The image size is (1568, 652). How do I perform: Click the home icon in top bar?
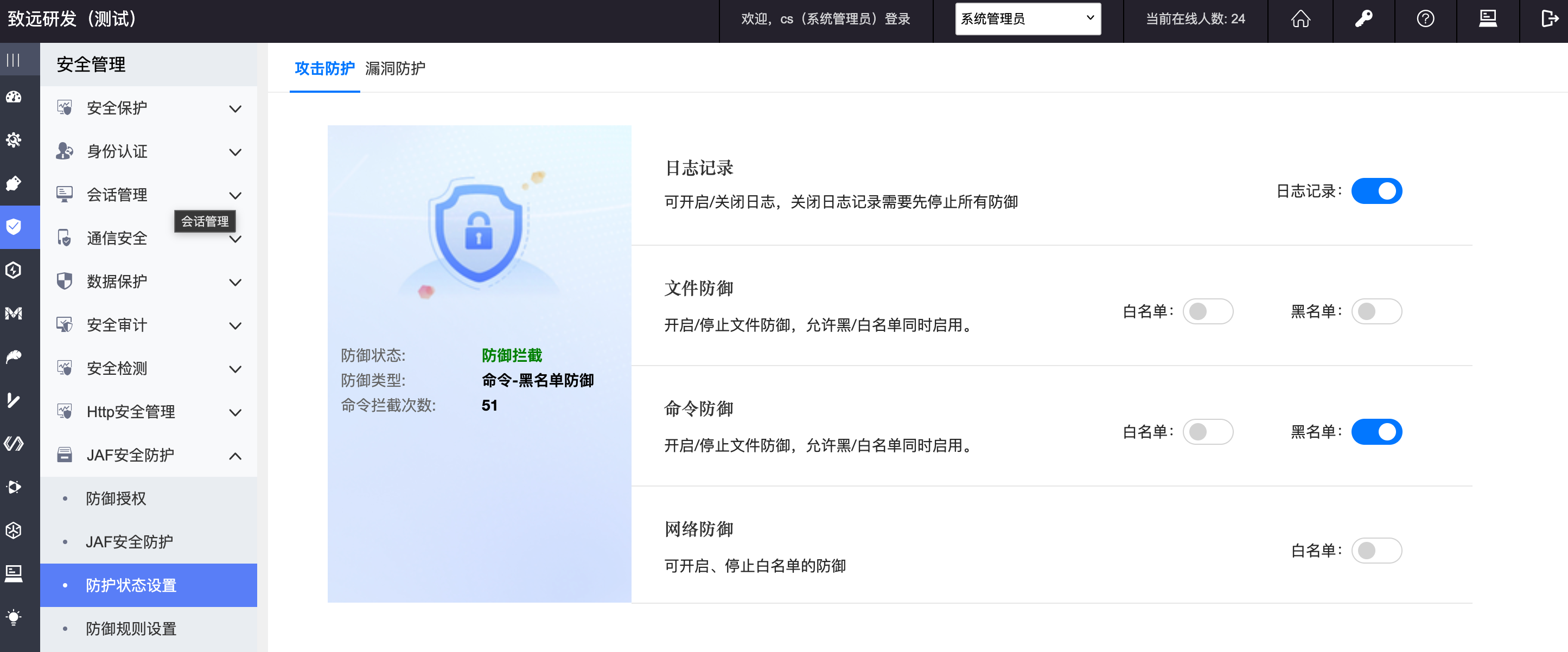pyautogui.click(x=1300, y=19)
